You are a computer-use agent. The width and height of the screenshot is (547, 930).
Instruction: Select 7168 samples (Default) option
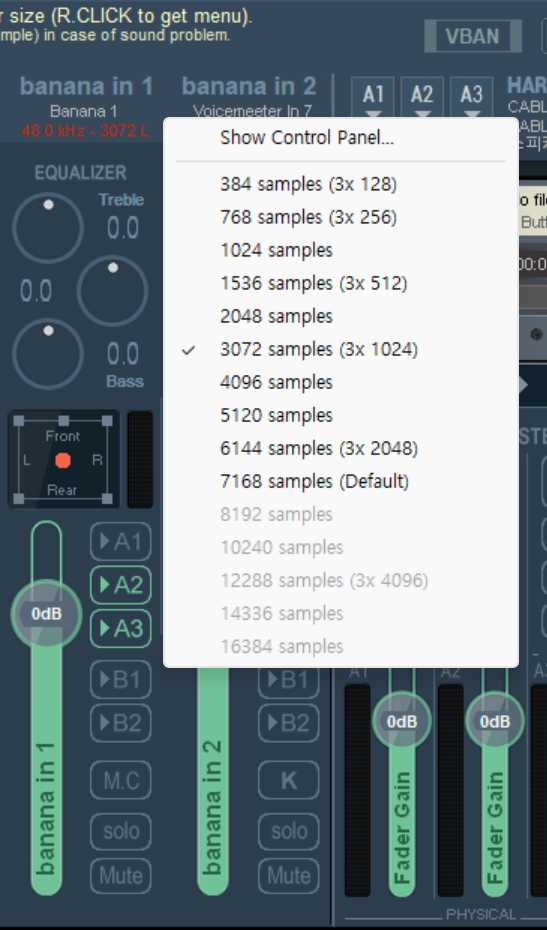[x=341, y=481]
